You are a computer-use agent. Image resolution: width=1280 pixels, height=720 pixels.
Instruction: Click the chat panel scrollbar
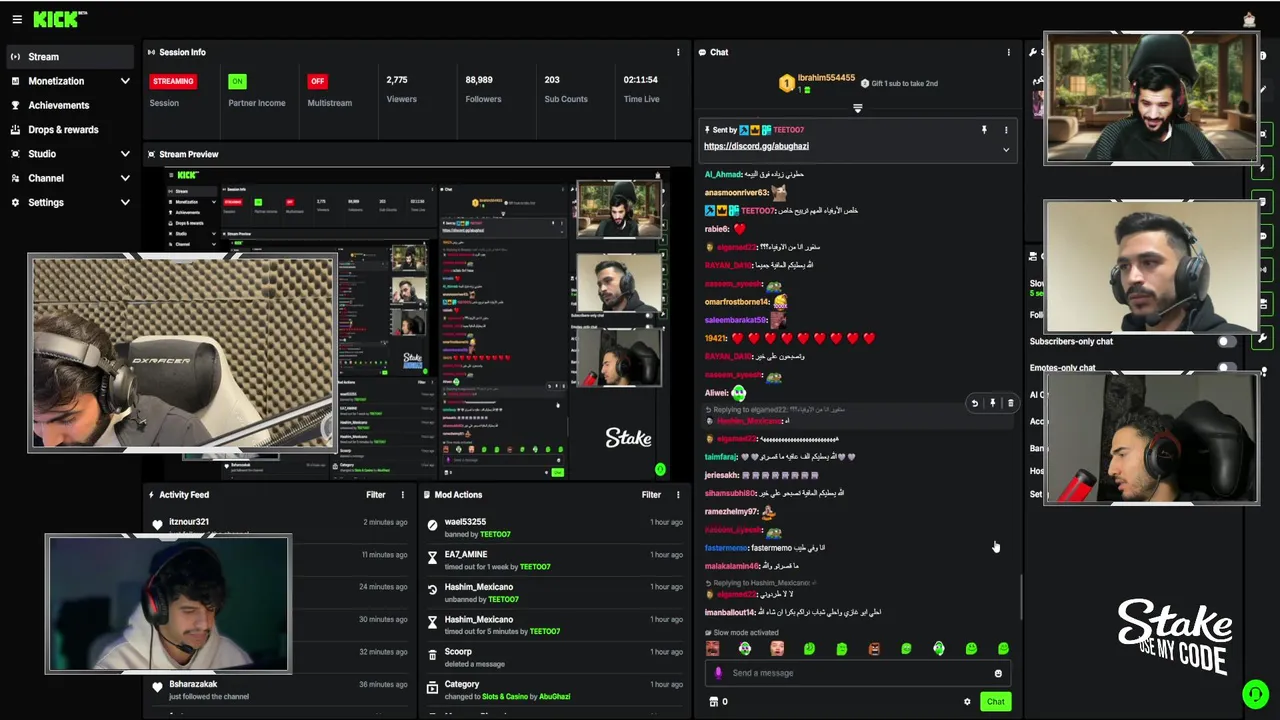point(1020,597)
